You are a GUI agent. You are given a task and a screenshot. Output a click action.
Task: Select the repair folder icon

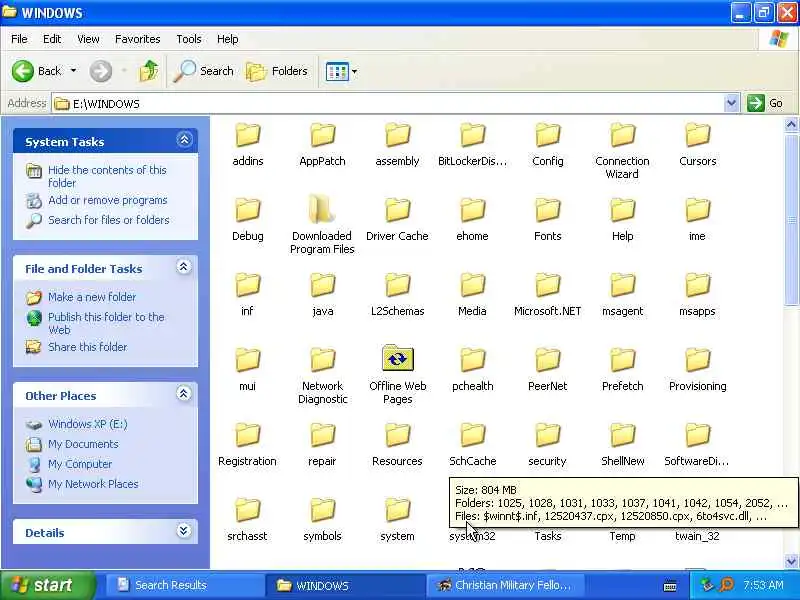tap(322, 436)
